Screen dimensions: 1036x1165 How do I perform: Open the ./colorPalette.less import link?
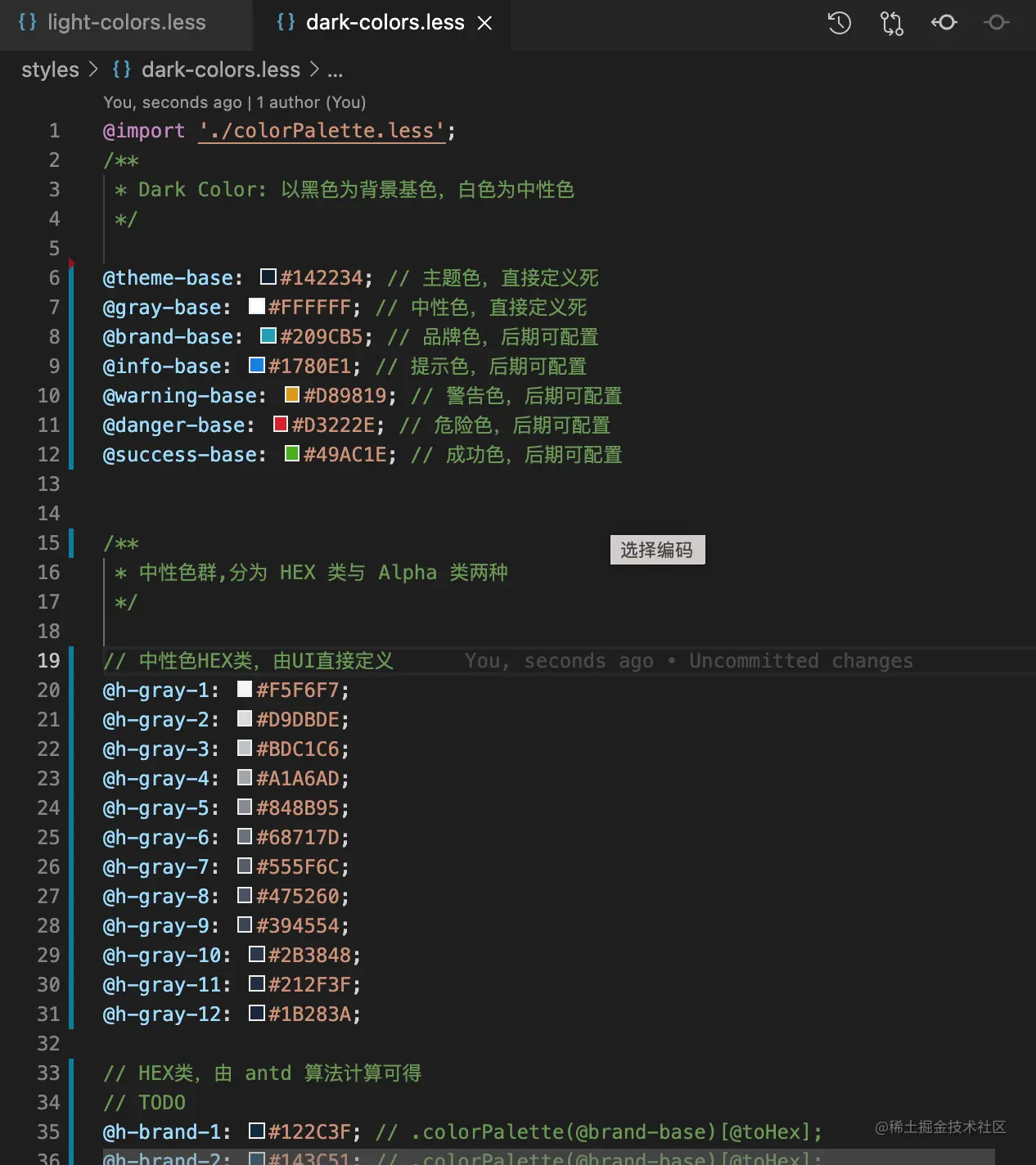tap(321, 131)
